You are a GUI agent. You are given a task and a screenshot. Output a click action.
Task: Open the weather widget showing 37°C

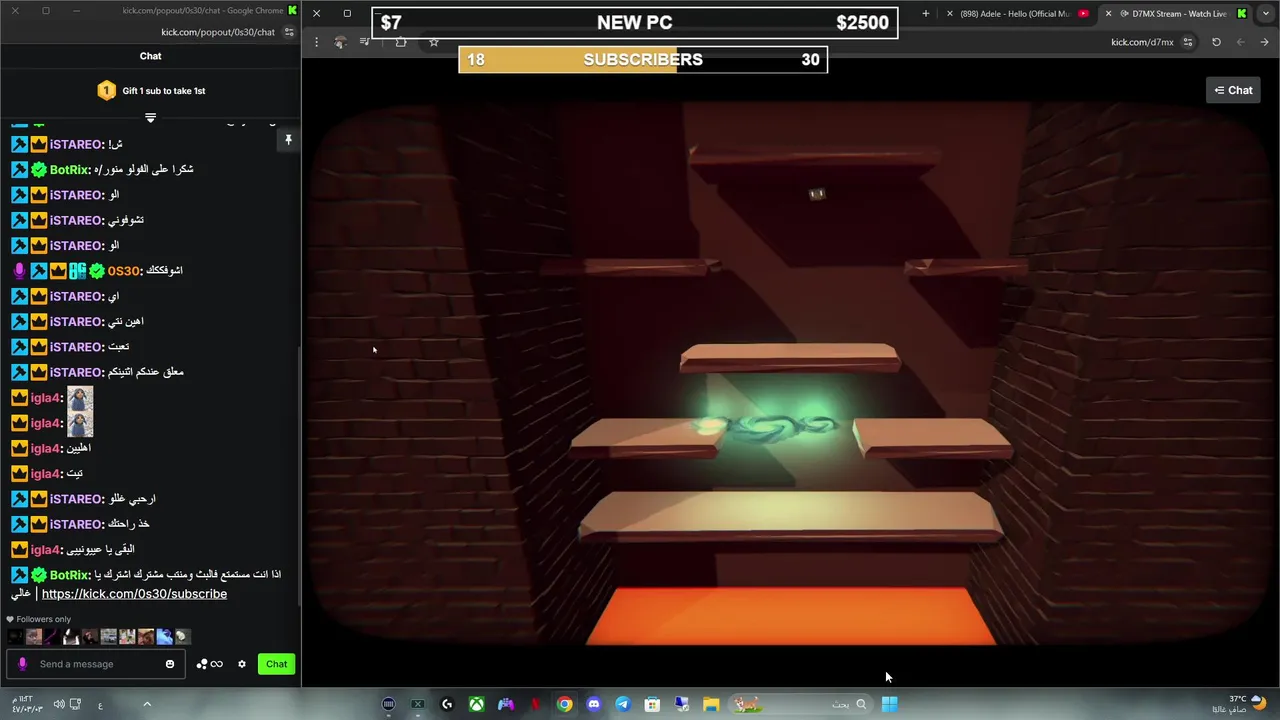pos(1241,704)
